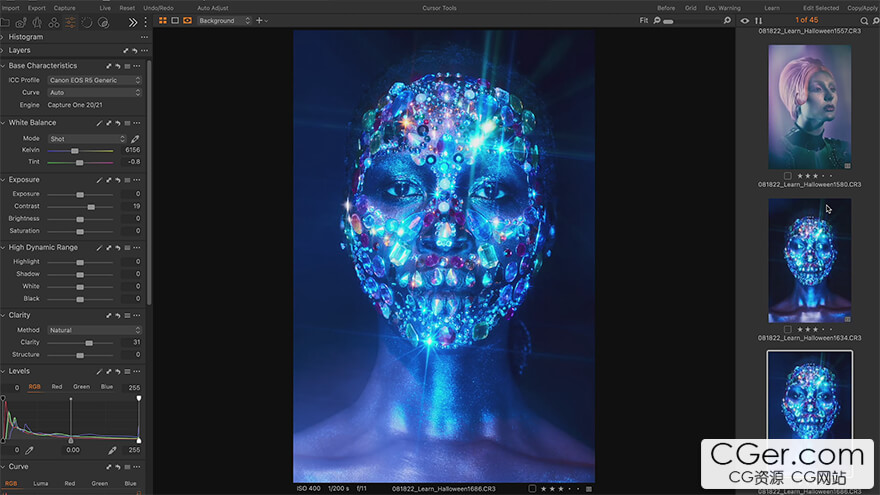The width and height of the screenshot is (880, 495).
Task: Switch viewer to multi-view grid icon
Action: pyautogui.click(x=163, y=21)
